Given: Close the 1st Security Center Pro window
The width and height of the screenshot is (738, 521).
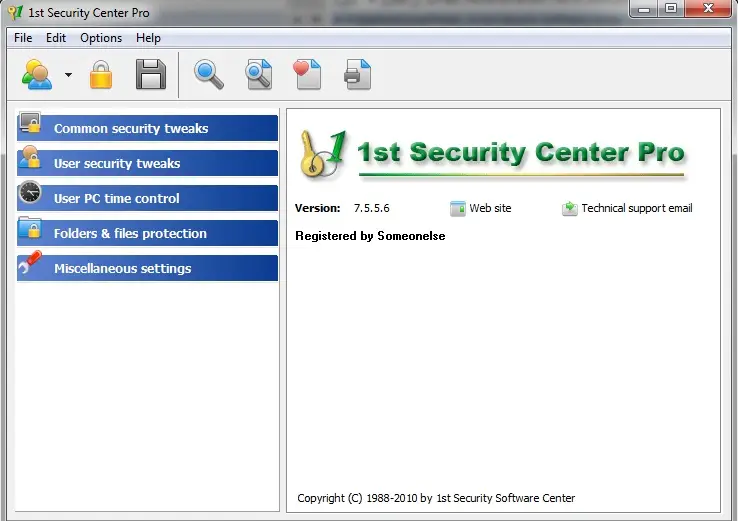Looking at the screenshot, I should tap(708, 9).
